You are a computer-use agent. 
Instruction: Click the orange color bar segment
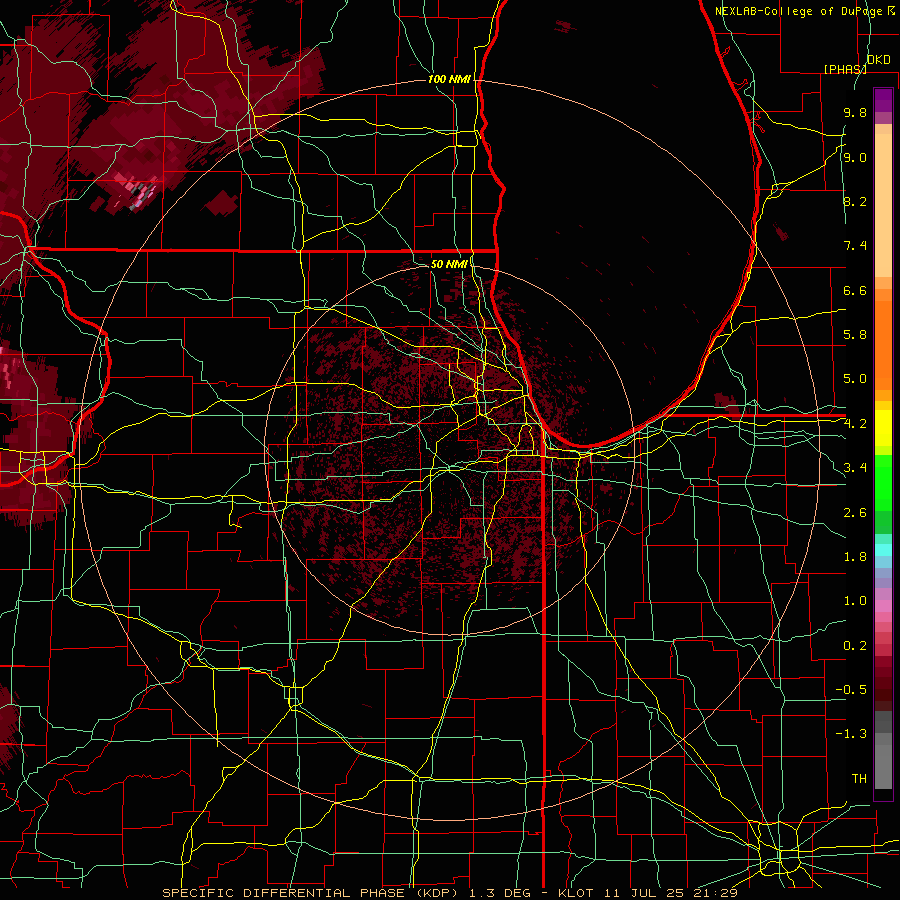(x=883, y=345)
